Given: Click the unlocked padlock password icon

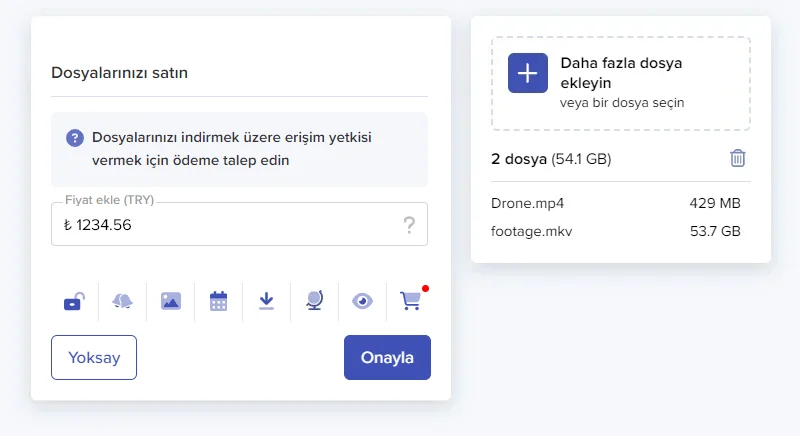Looking at the screenshot, I should (x=74, y=300).
